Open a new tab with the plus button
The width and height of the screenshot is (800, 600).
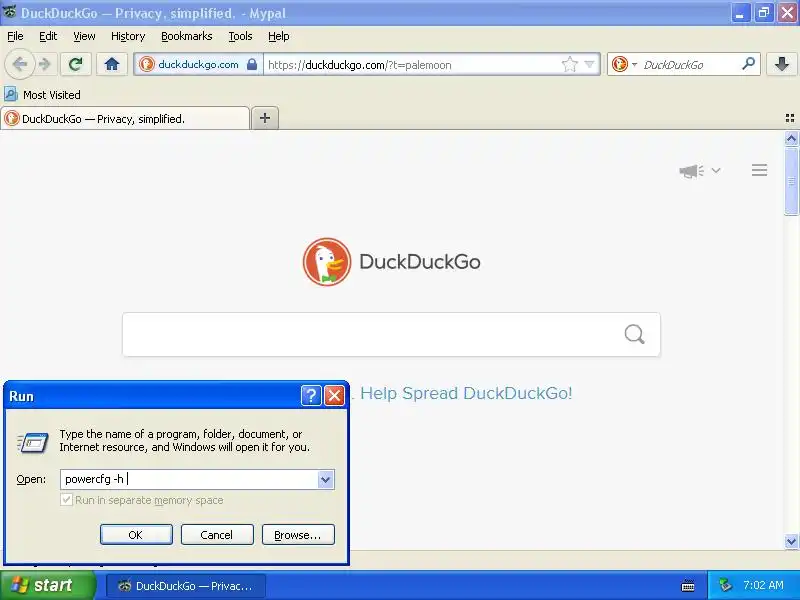click(265, 118)
